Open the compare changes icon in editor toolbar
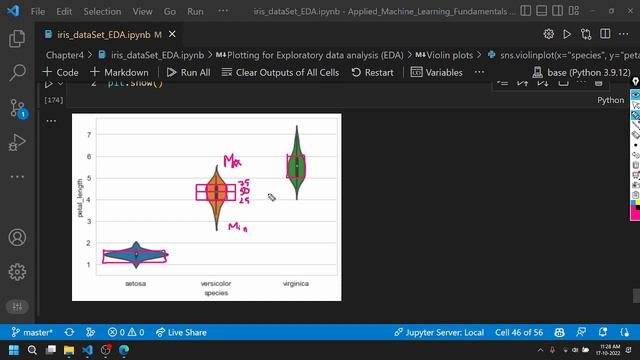Image resolution: width=640 pixels, height=360 pixels. pos(586,34)
